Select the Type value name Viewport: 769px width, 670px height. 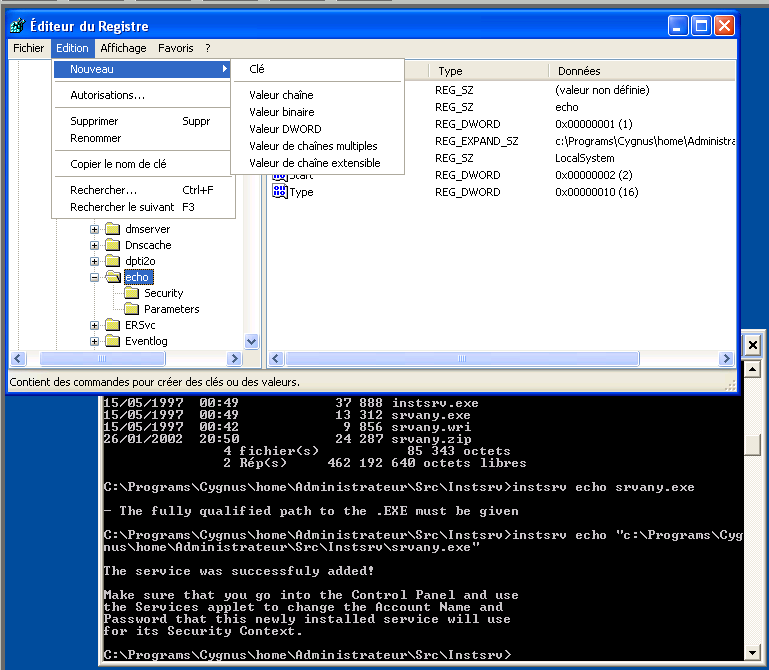pyautogui.click(x=301, y=192)
